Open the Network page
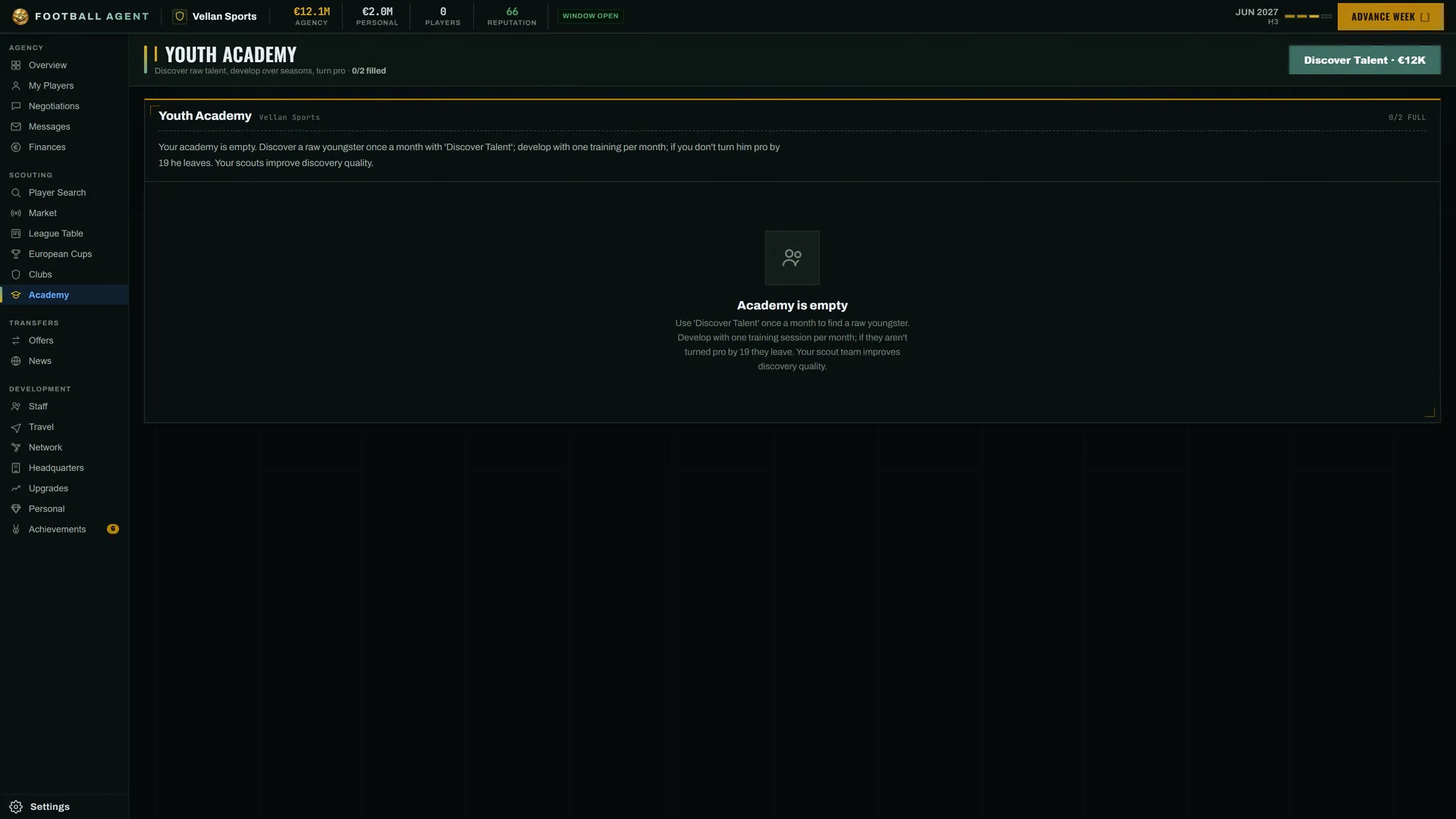Screen dimensions: 1456x819 (64, 447)
